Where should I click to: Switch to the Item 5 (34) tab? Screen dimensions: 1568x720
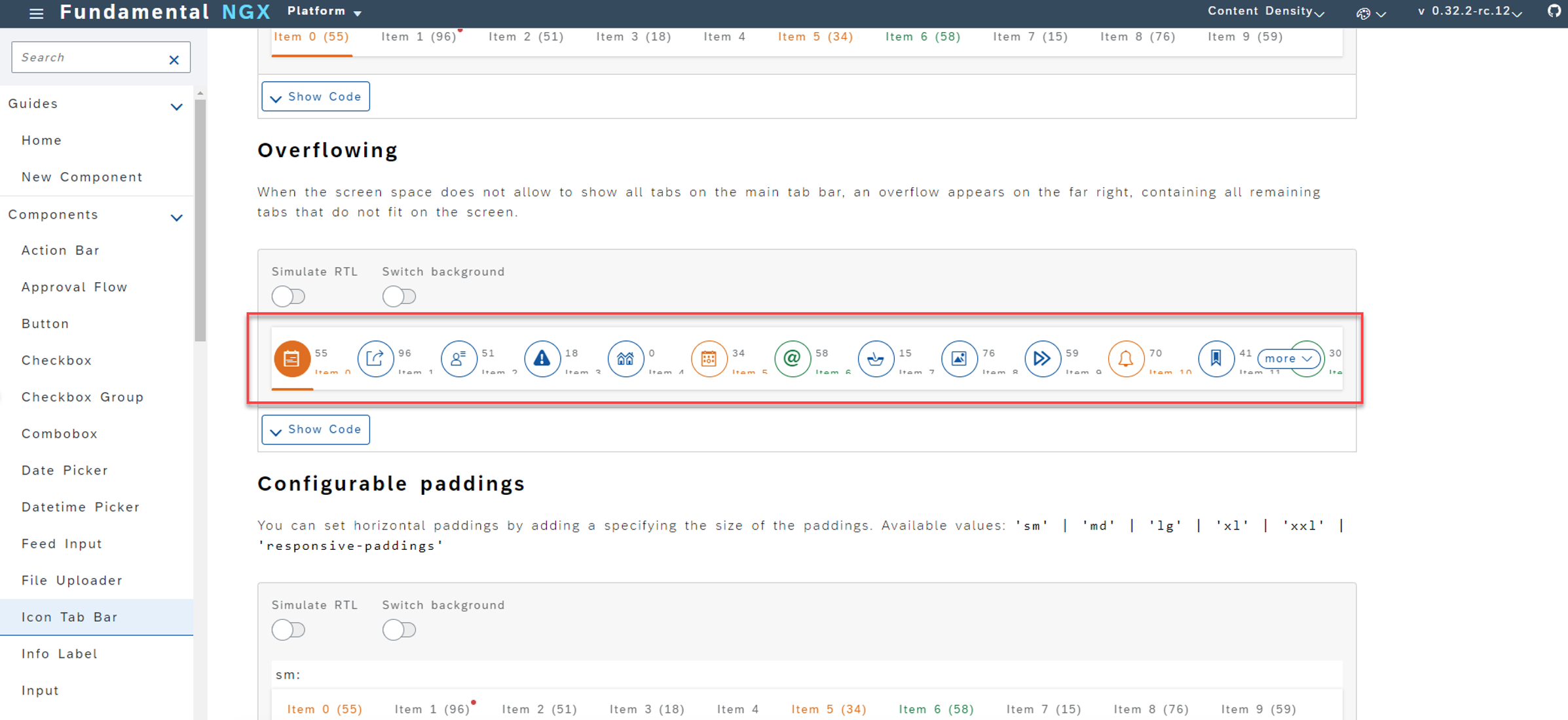click(815, 37)
